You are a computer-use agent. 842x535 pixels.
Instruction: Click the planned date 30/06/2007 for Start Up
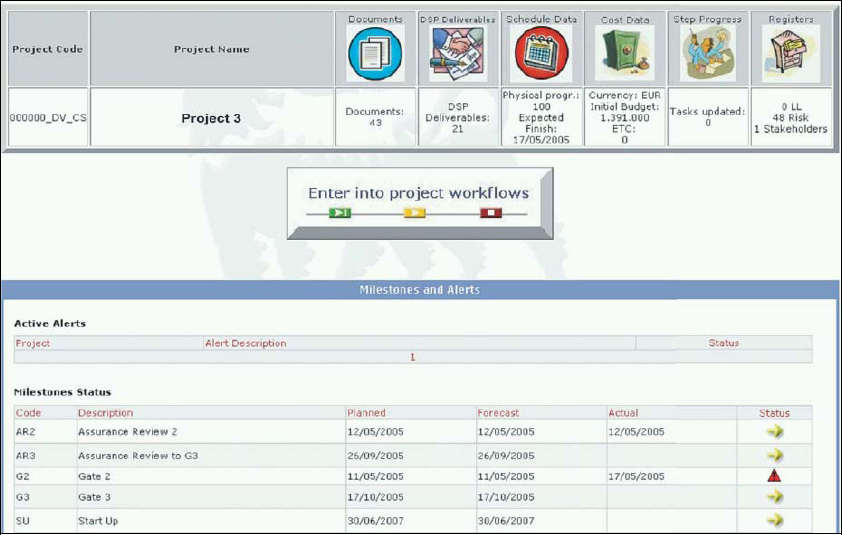(x=375, y=520)
